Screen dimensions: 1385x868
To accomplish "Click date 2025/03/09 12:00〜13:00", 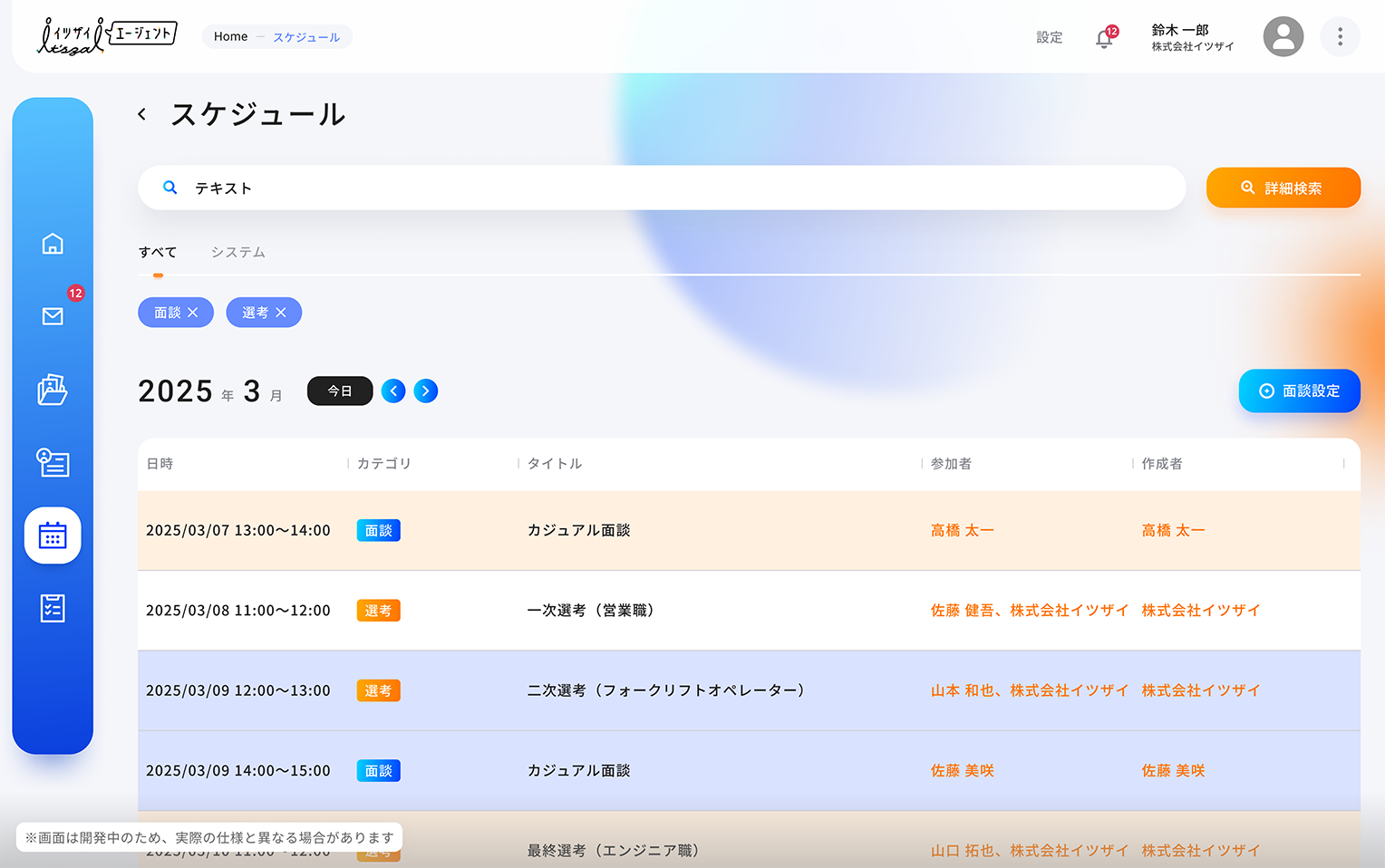I will click(237, 690).
